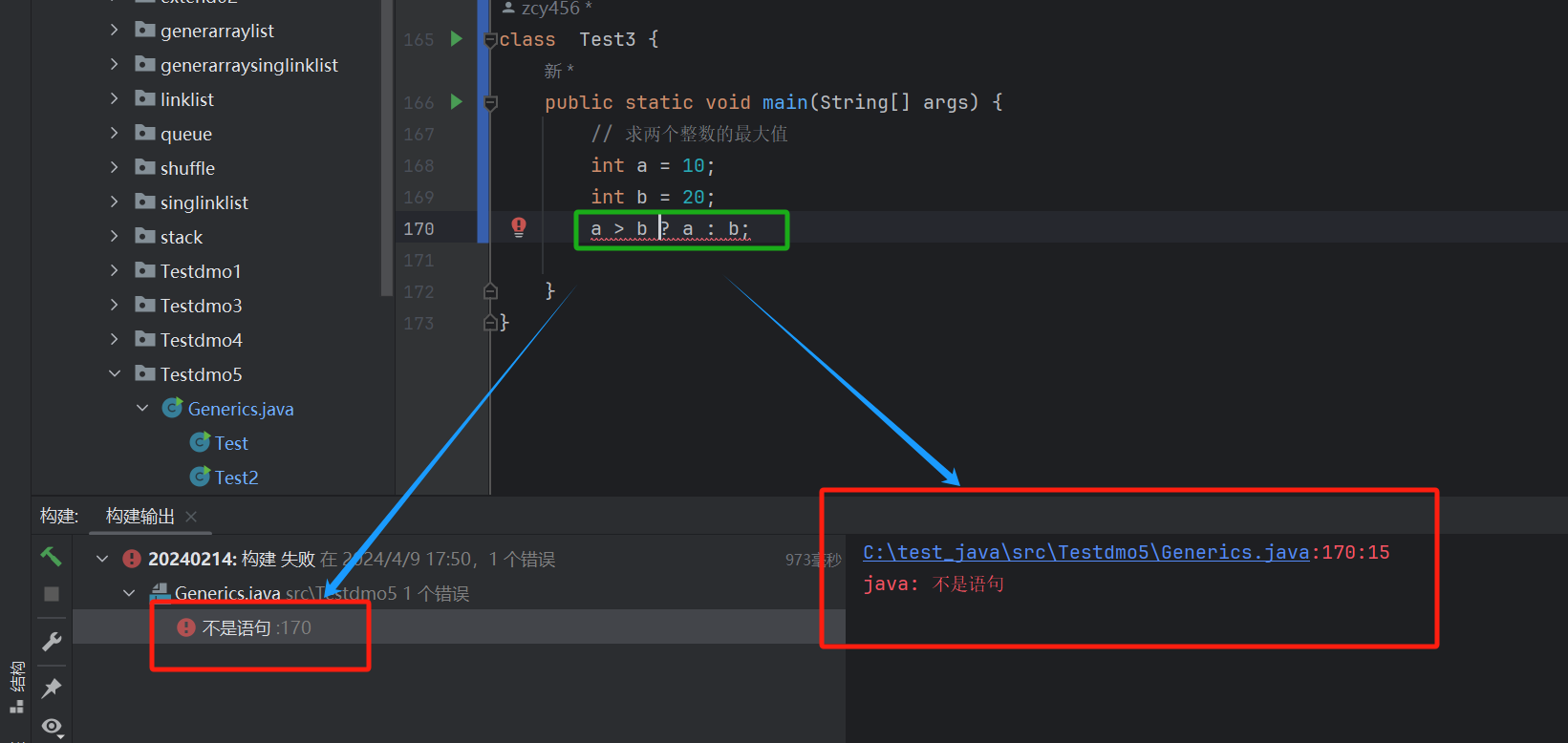The height and width of the screenshot is (743, 1568).
Task: Close the 构建输出 tab
Action: click(x=191, y=517)
